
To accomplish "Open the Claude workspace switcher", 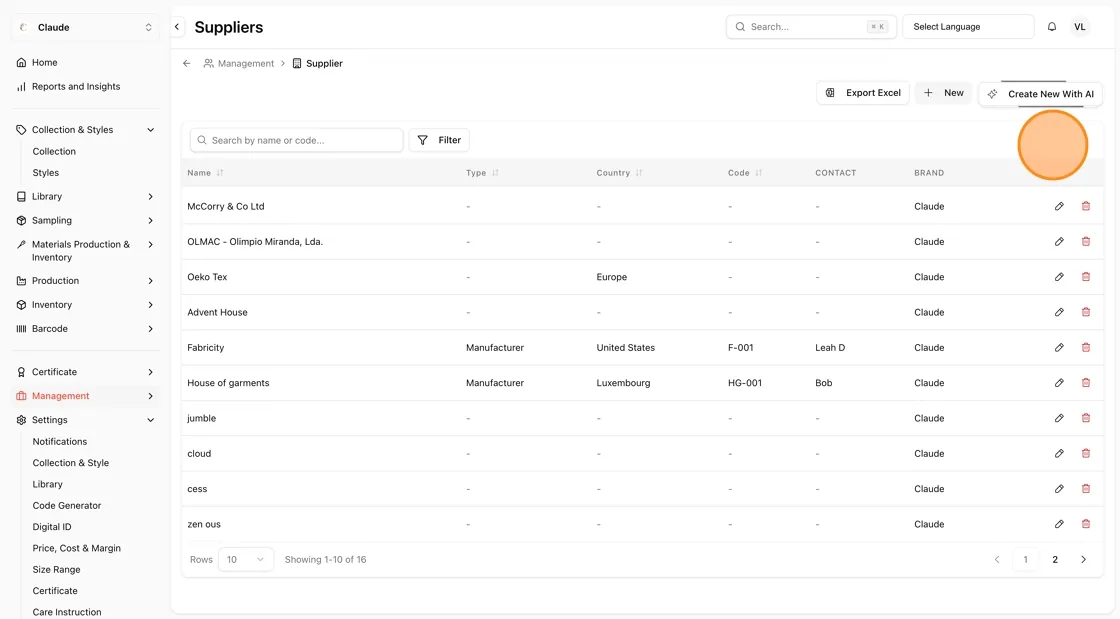I will point(85,27).
